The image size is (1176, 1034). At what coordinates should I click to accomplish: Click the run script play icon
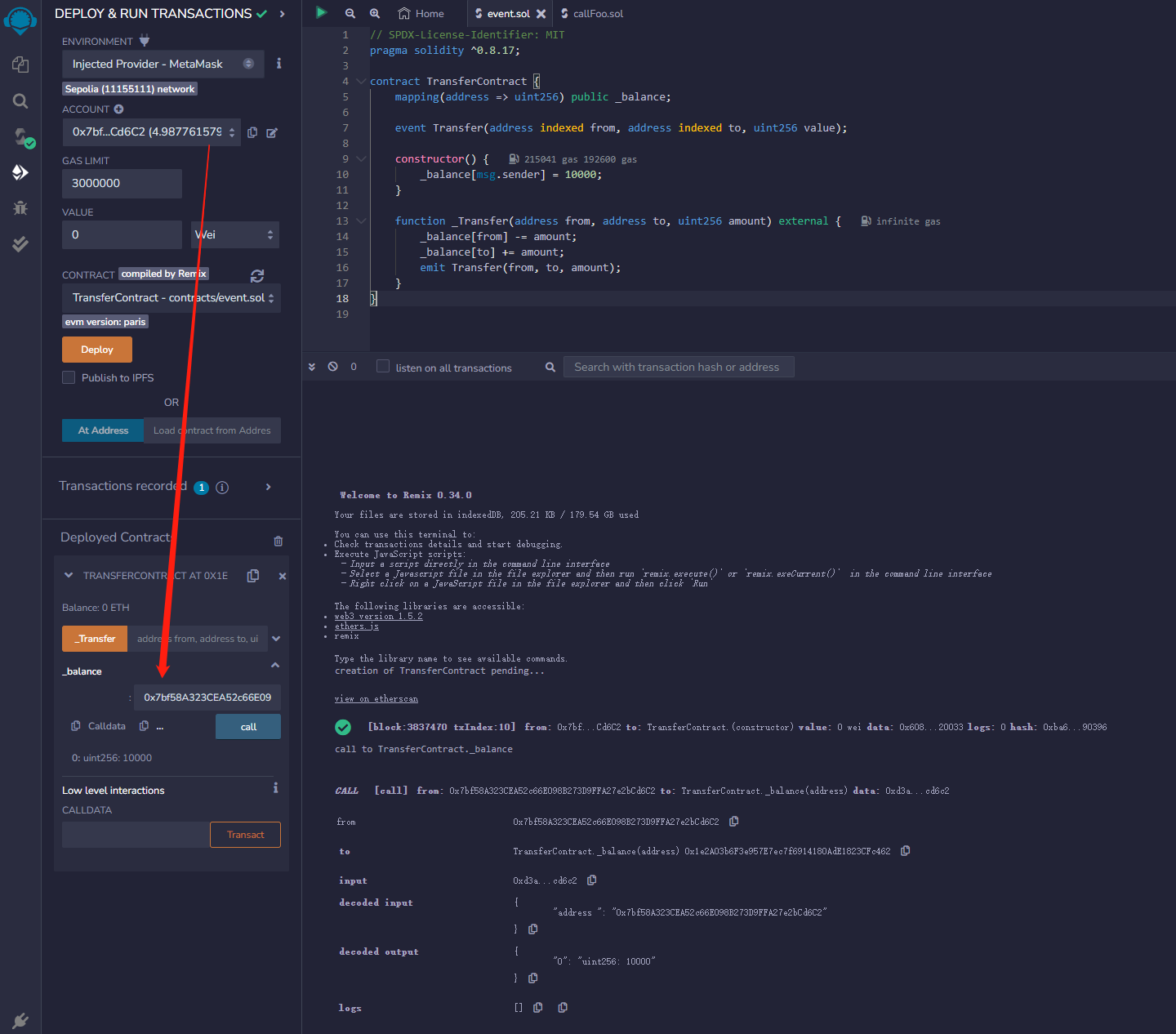click(x=322, y=13)
